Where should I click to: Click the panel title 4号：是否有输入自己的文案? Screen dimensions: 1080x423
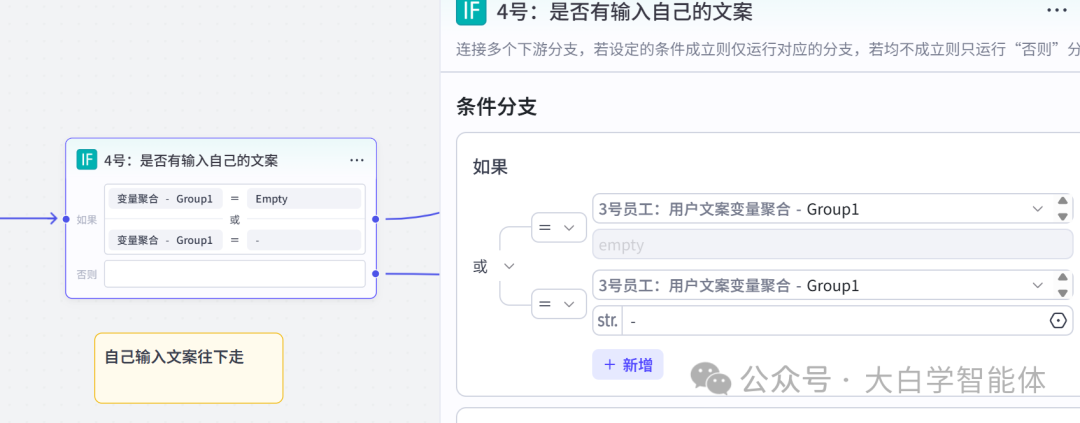point(624,11)
